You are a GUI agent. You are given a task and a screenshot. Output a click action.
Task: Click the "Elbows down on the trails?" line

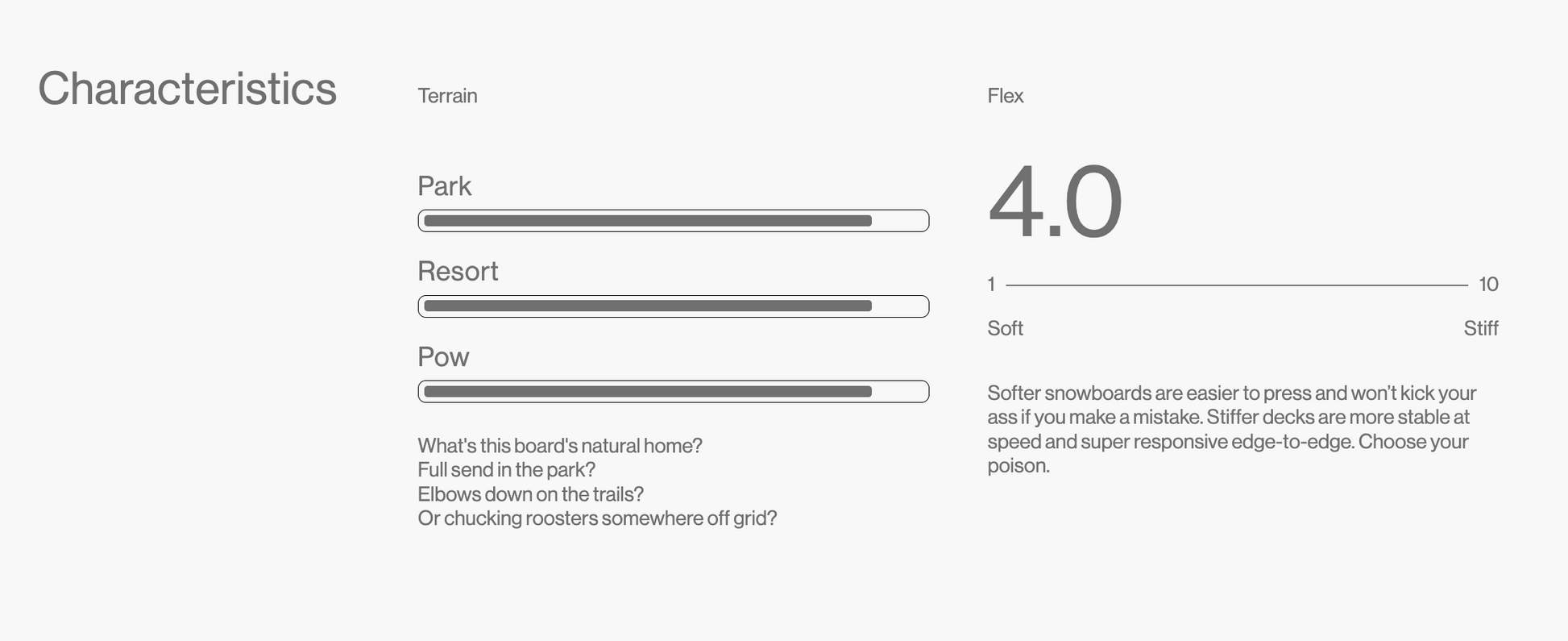[x=530, y=494]
